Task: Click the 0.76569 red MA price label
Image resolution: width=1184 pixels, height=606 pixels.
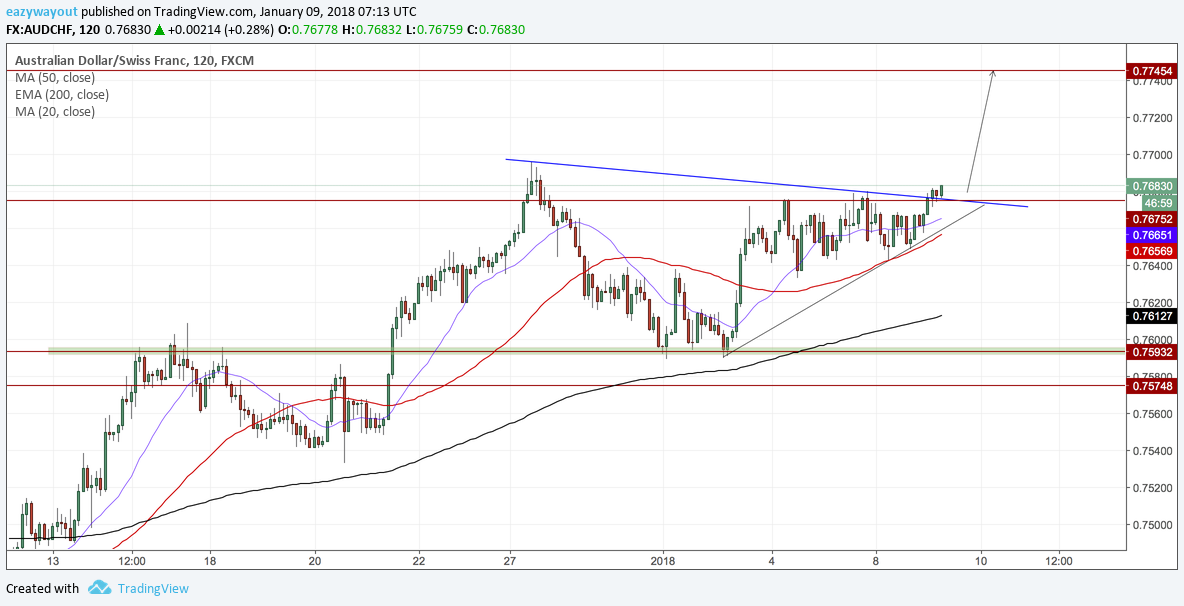Action: (1152, 251)
